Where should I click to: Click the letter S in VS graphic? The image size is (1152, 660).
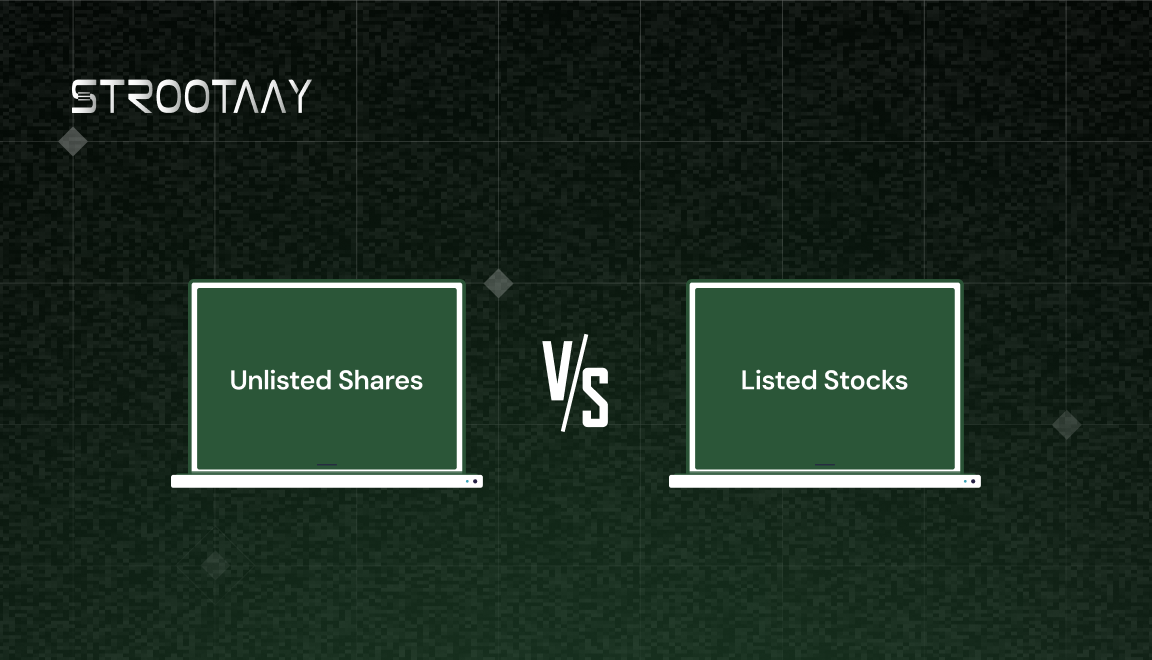[x=595, y=397]
